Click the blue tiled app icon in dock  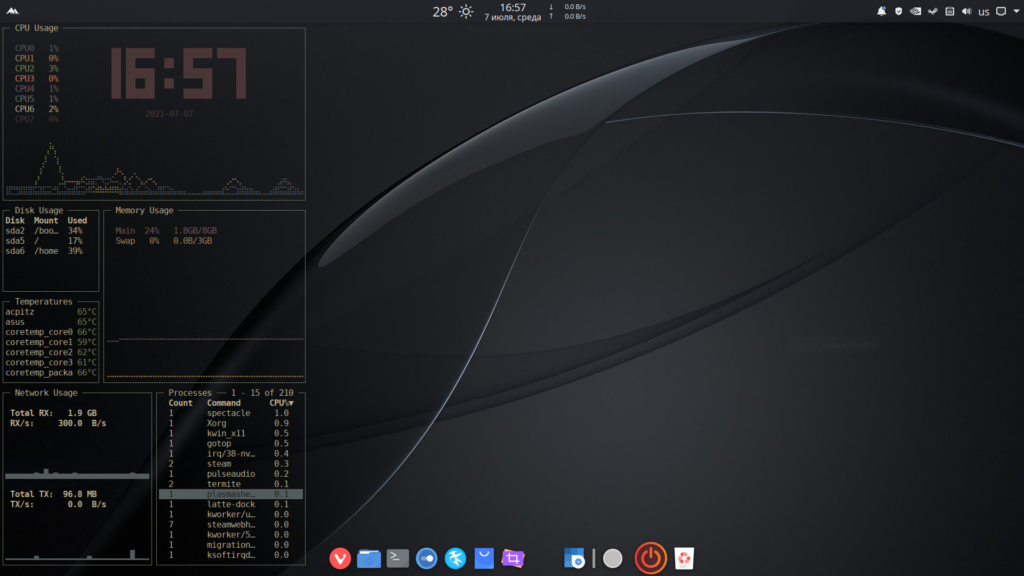click(574, 558)
